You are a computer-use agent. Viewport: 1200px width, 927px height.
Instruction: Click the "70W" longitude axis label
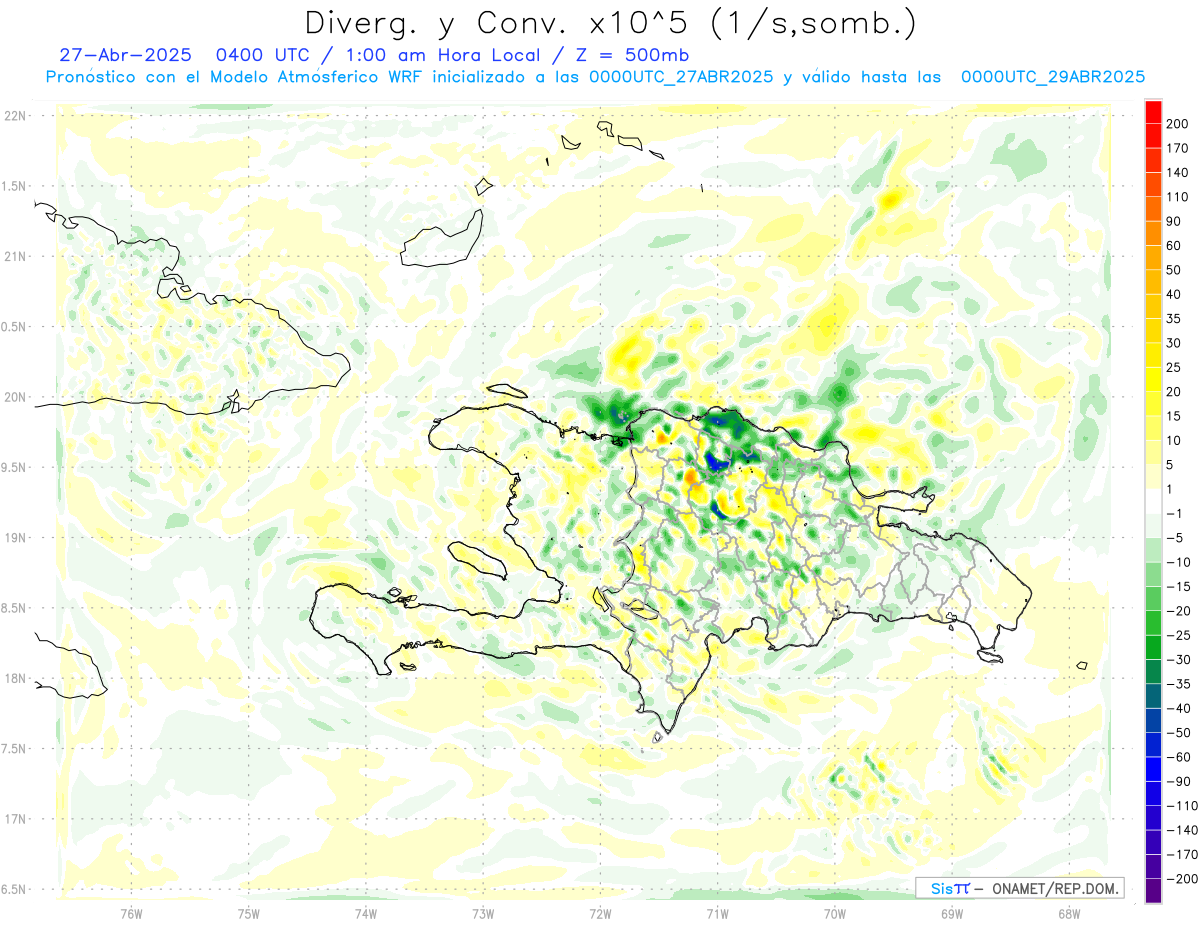click(x=835, y=913)
